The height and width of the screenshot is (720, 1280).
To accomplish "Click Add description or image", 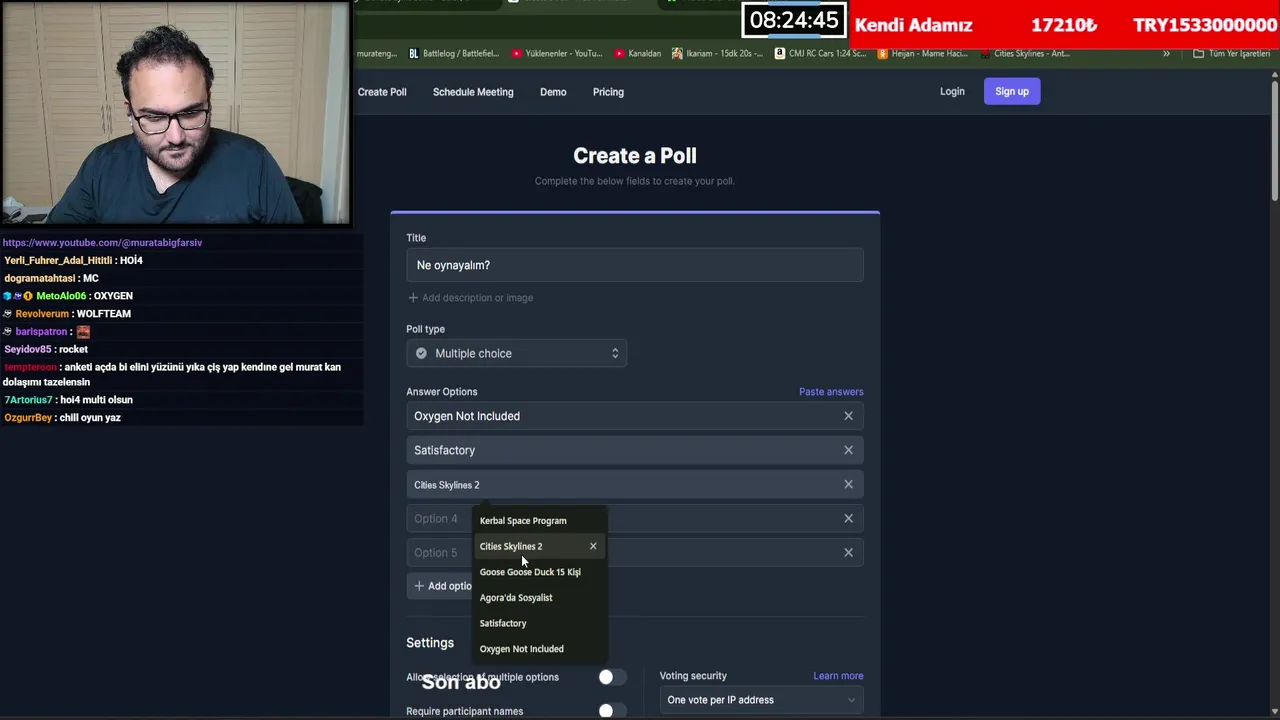I will (x=470, y=298).
